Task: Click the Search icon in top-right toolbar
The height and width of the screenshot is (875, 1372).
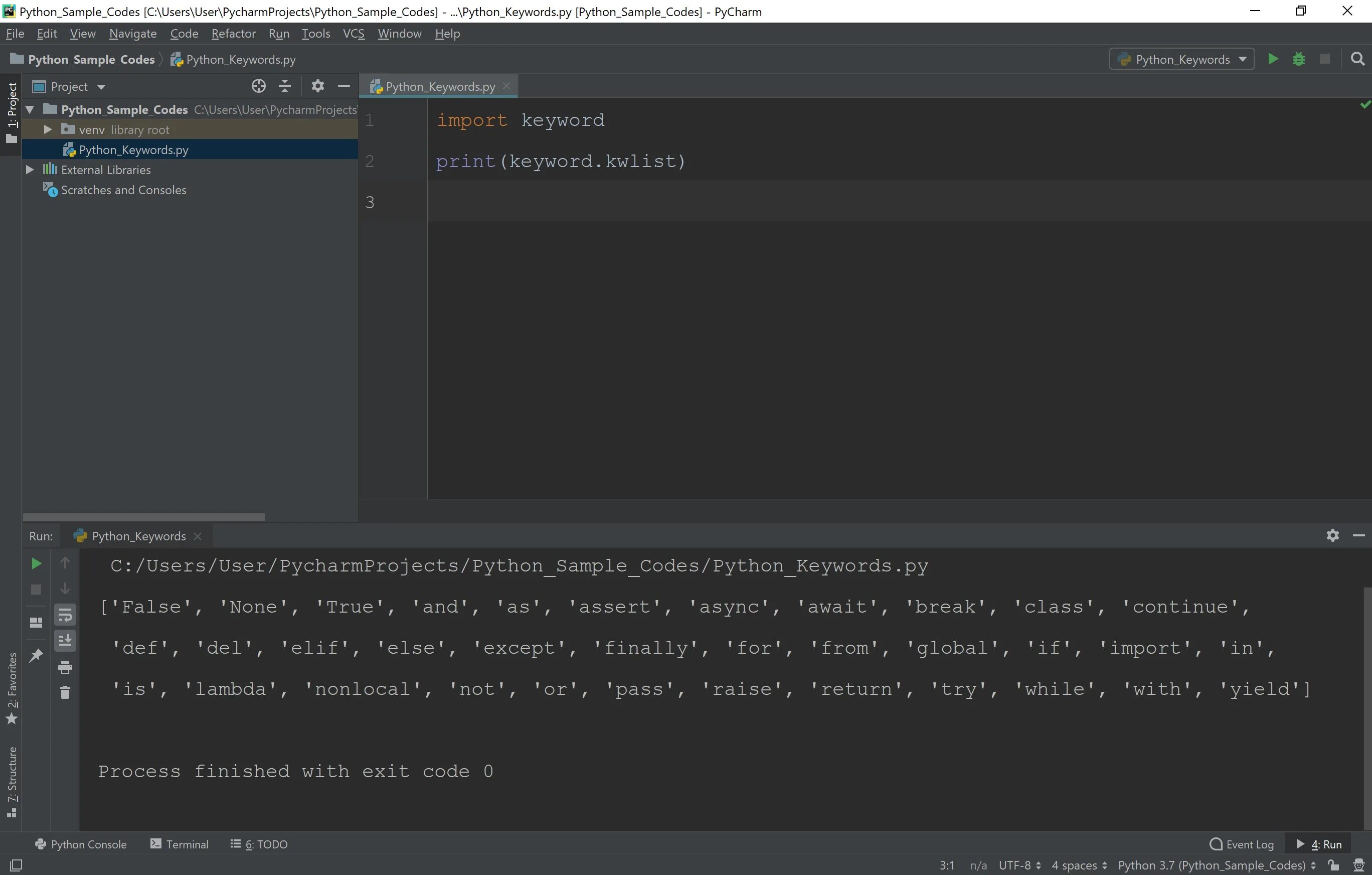Action: 1359,58
